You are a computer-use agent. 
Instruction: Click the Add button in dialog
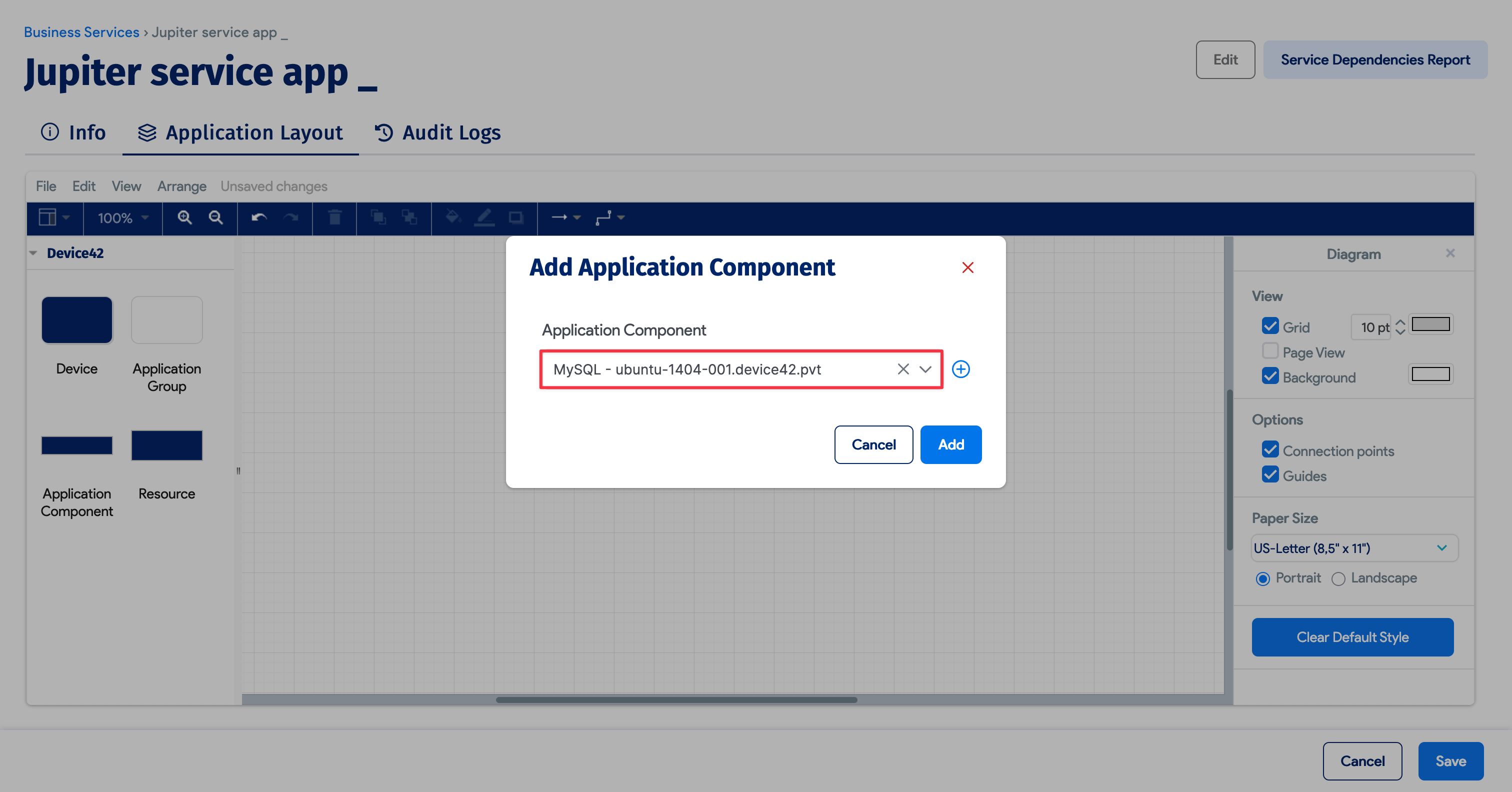[x=951, y=444]
